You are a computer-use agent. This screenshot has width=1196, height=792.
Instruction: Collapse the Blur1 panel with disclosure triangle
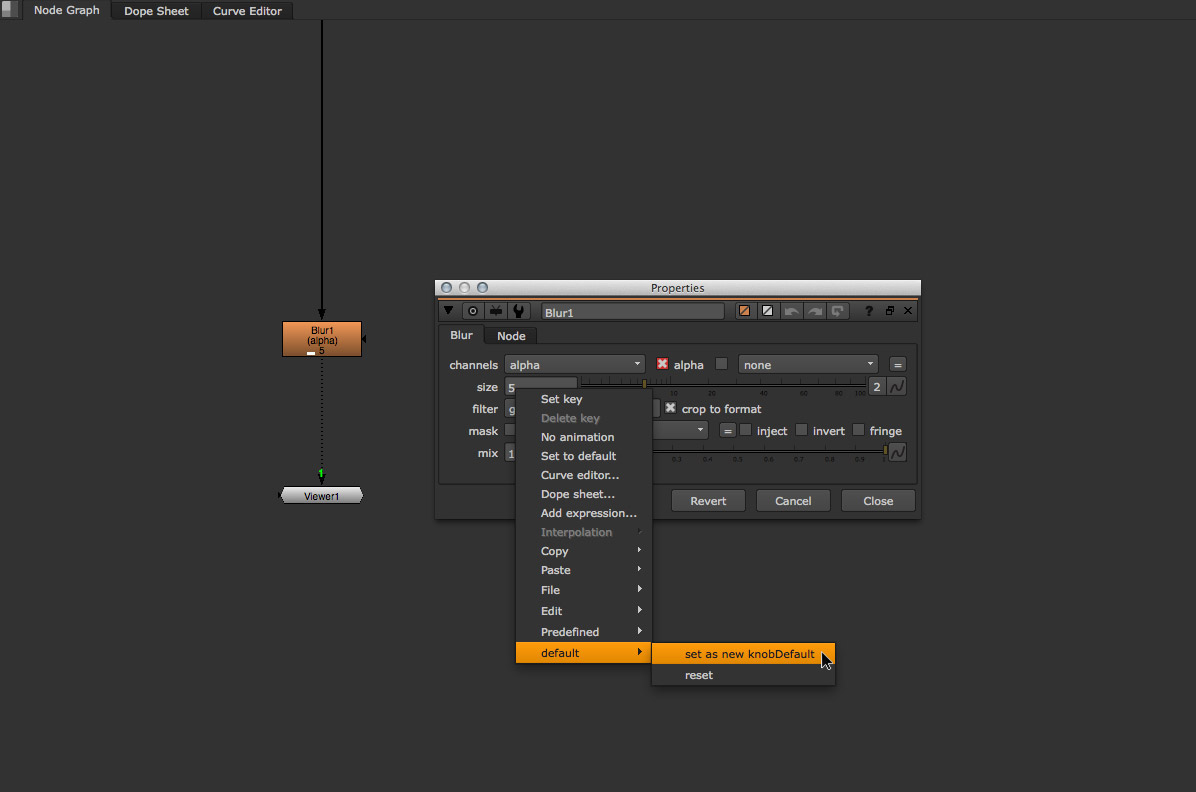coord(448,311)
